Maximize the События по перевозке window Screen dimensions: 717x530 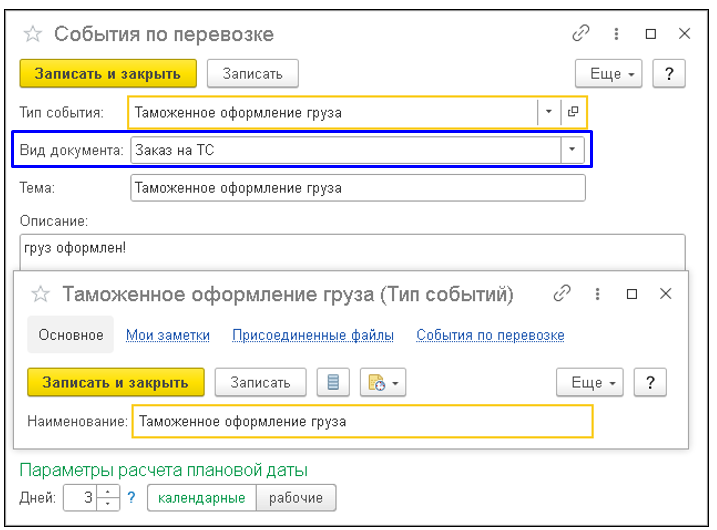[x=651, y=34]
